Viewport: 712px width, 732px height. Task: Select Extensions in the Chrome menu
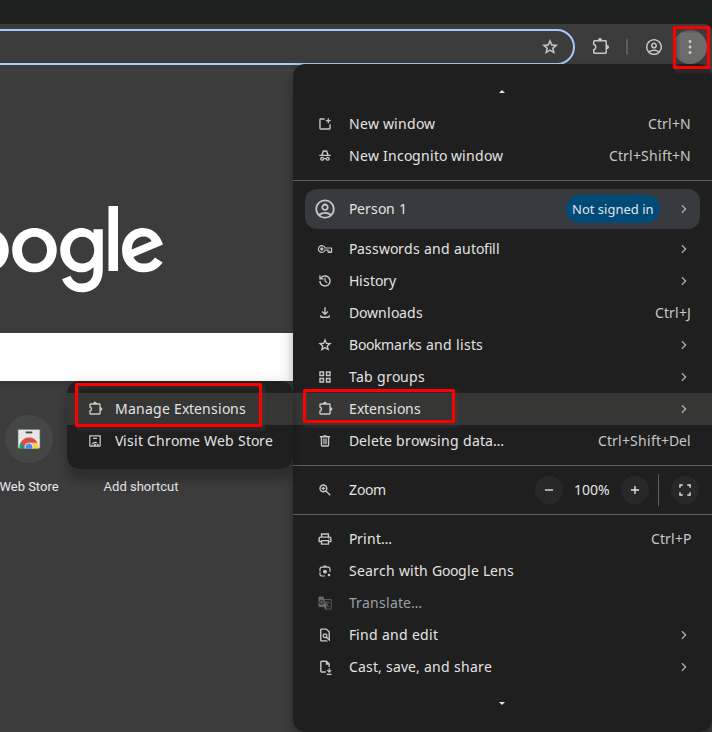click(x=502, y=409)
